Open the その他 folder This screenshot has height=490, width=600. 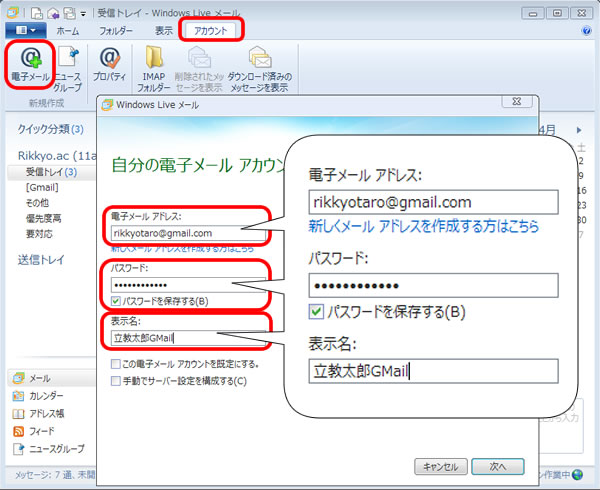[x=37, y=203]
